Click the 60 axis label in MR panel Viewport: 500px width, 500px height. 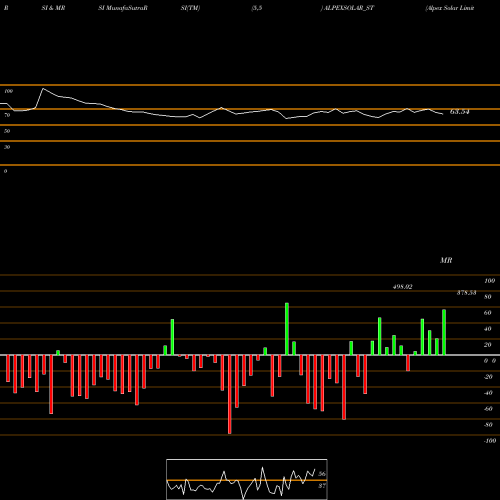[488, 313]
